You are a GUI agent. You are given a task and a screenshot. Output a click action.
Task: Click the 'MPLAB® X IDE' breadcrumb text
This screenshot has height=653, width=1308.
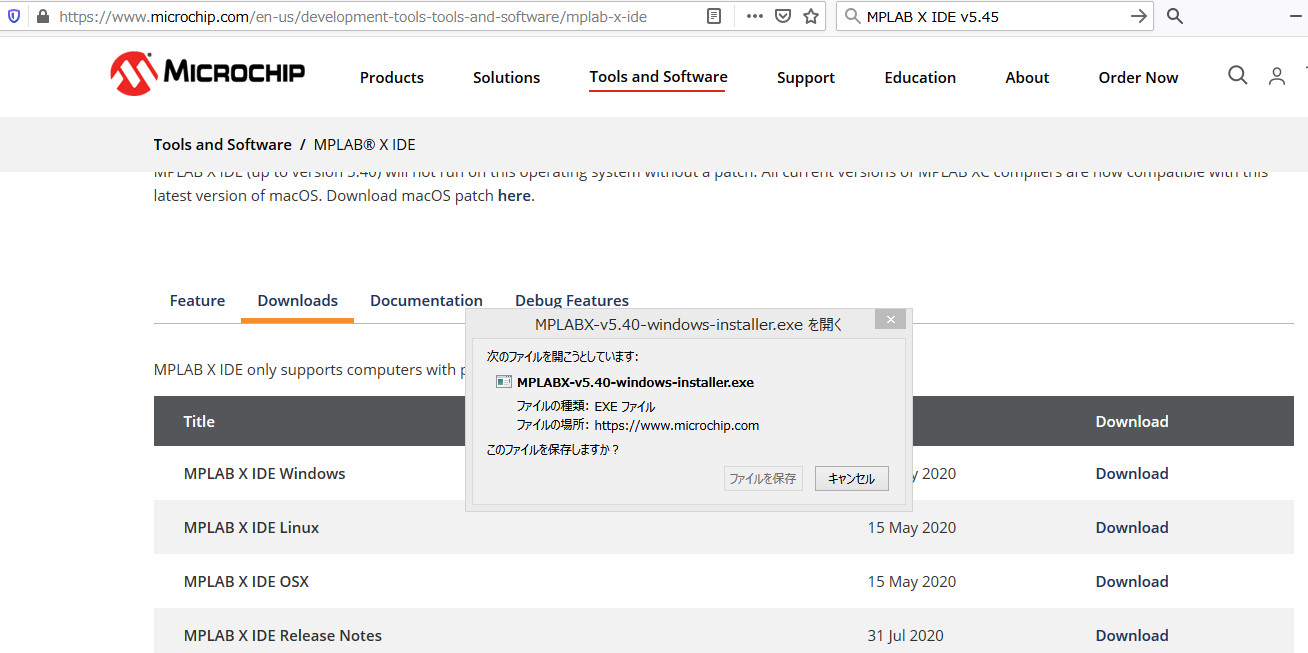(x=365, y=144)
